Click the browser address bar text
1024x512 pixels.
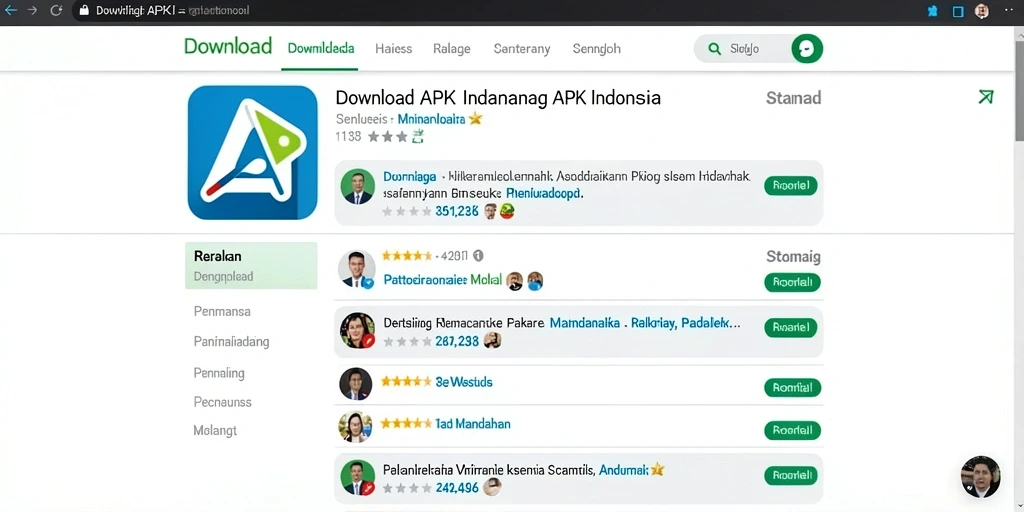tap(172, 11)
